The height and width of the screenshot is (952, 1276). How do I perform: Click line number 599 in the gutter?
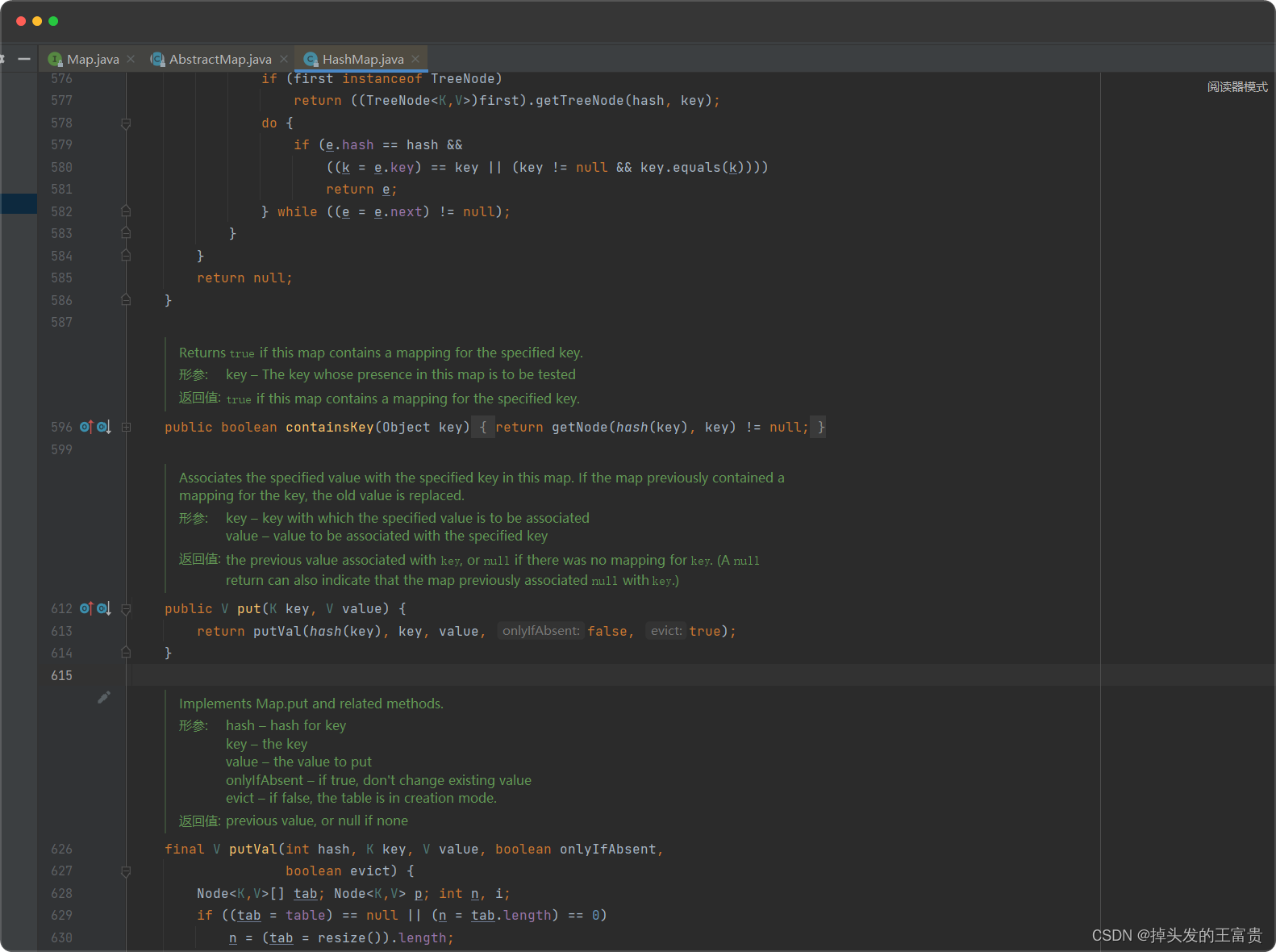tap(61, 449)
